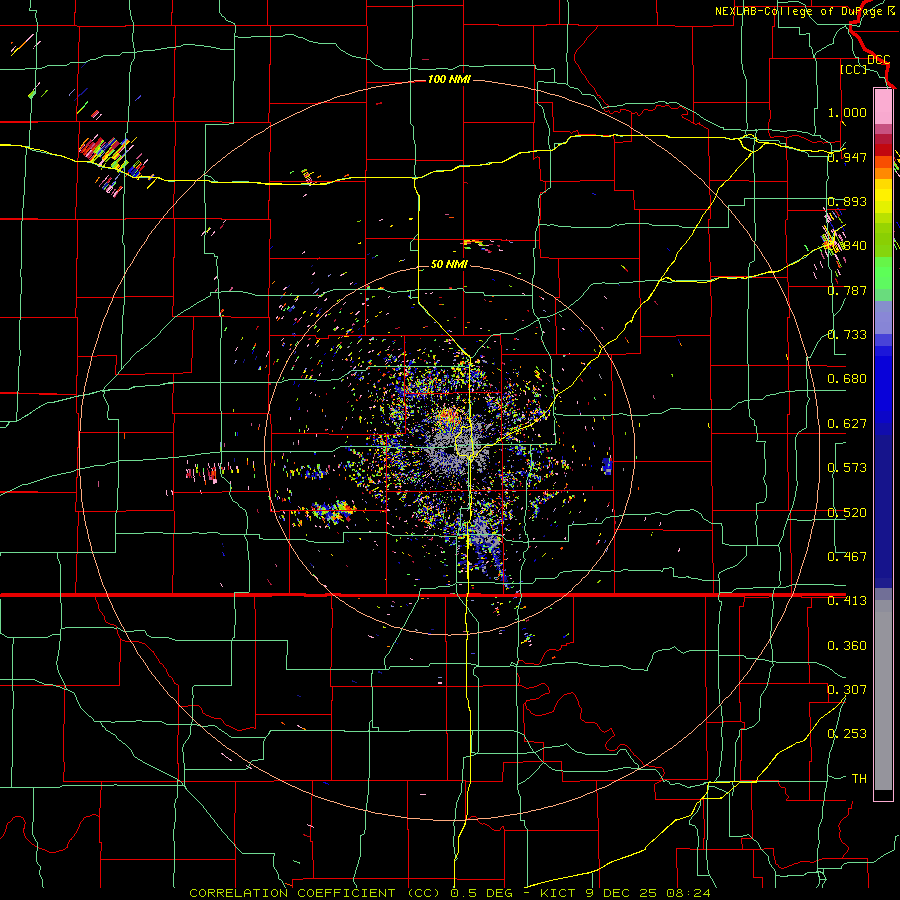Click the [CC] product label
Image resolution: width=900 pixels, height=900 pixels.
click(x=853, y=69)
